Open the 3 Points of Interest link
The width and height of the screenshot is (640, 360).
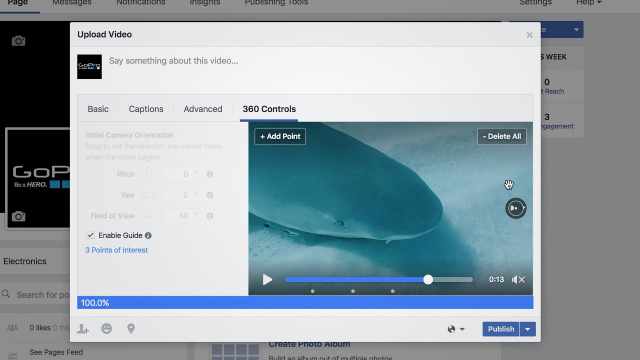click(116, 250)
